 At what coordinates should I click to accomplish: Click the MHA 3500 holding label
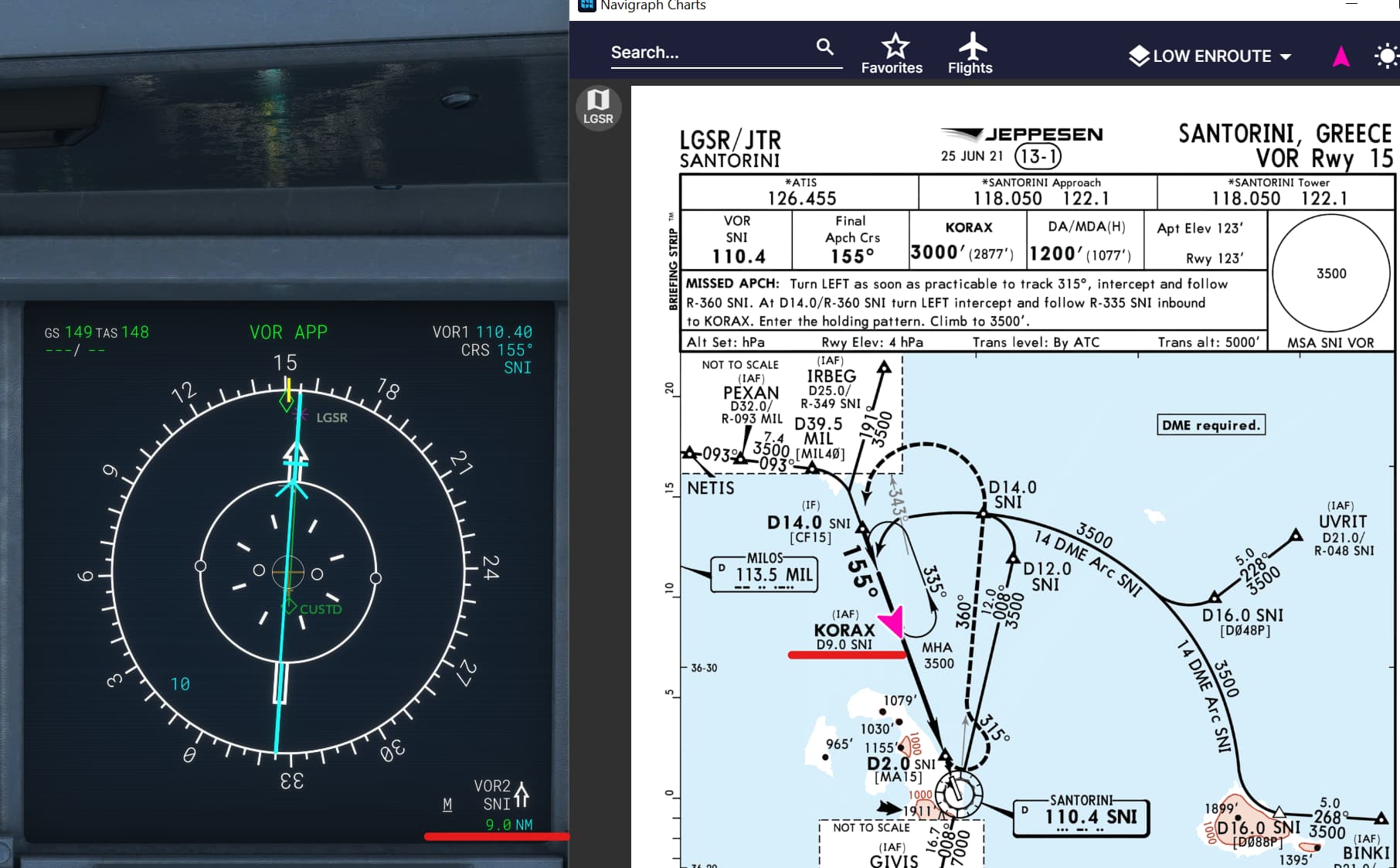coord(939,655)
